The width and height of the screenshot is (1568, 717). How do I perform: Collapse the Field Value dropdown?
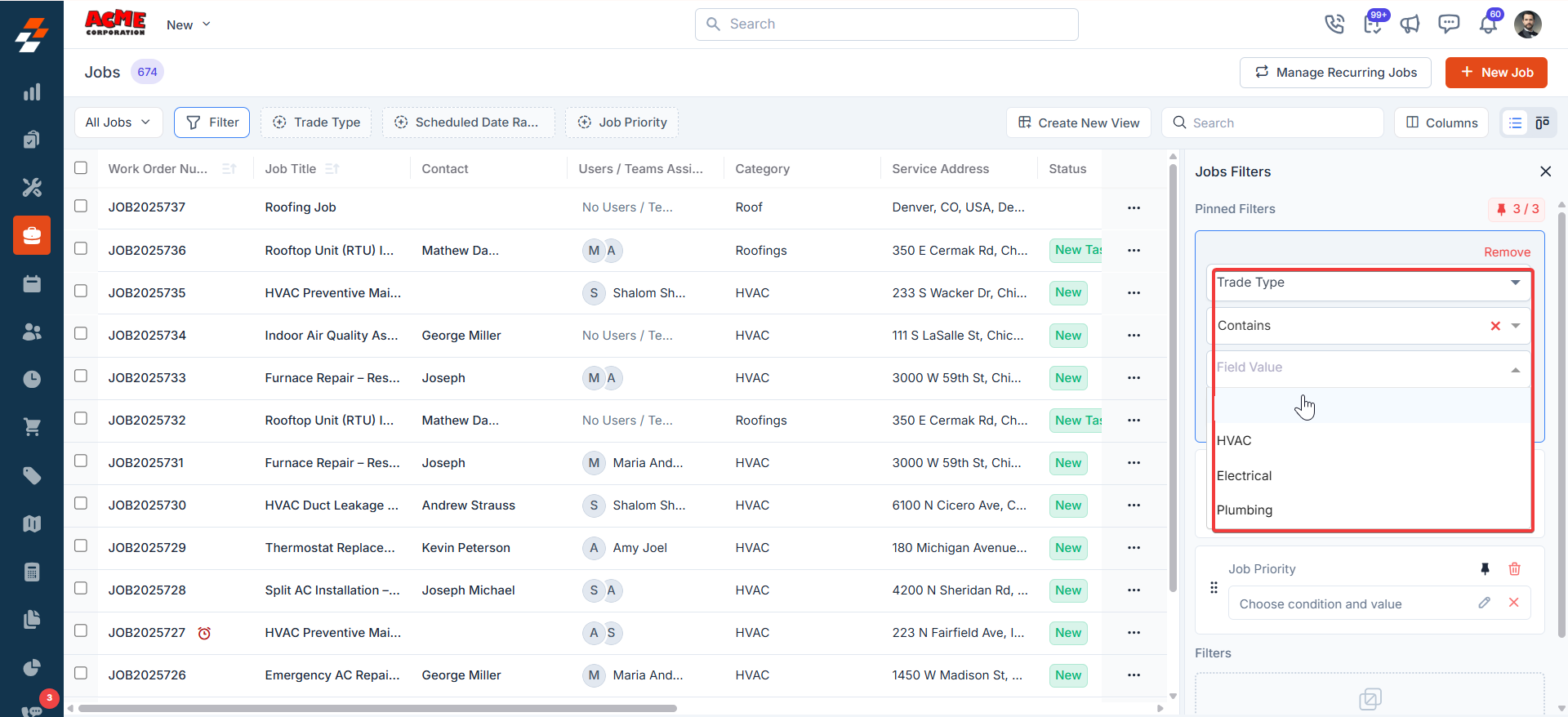click(x=1516, y=370)
